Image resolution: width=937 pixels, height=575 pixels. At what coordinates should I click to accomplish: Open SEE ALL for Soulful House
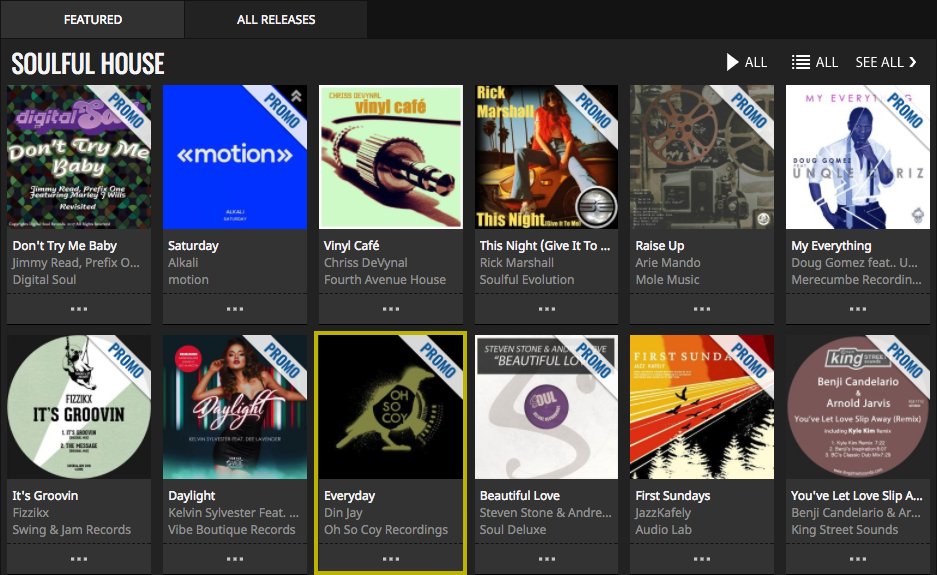[886, 62]
